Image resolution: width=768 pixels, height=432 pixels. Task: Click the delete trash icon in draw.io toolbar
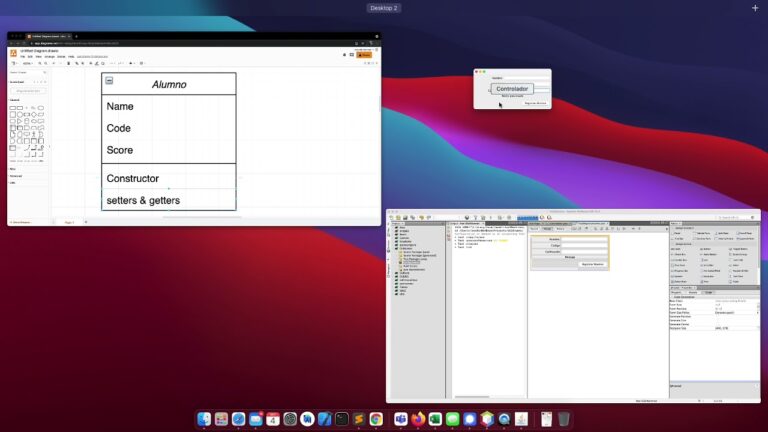click(x=69, y=63)
